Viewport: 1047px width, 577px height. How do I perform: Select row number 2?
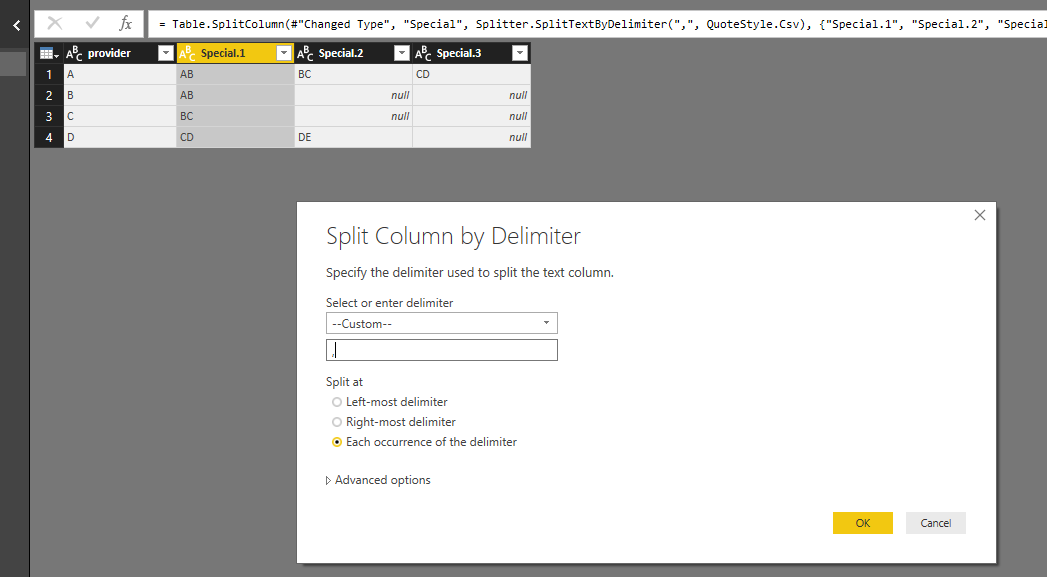click(x=49, y=95)
